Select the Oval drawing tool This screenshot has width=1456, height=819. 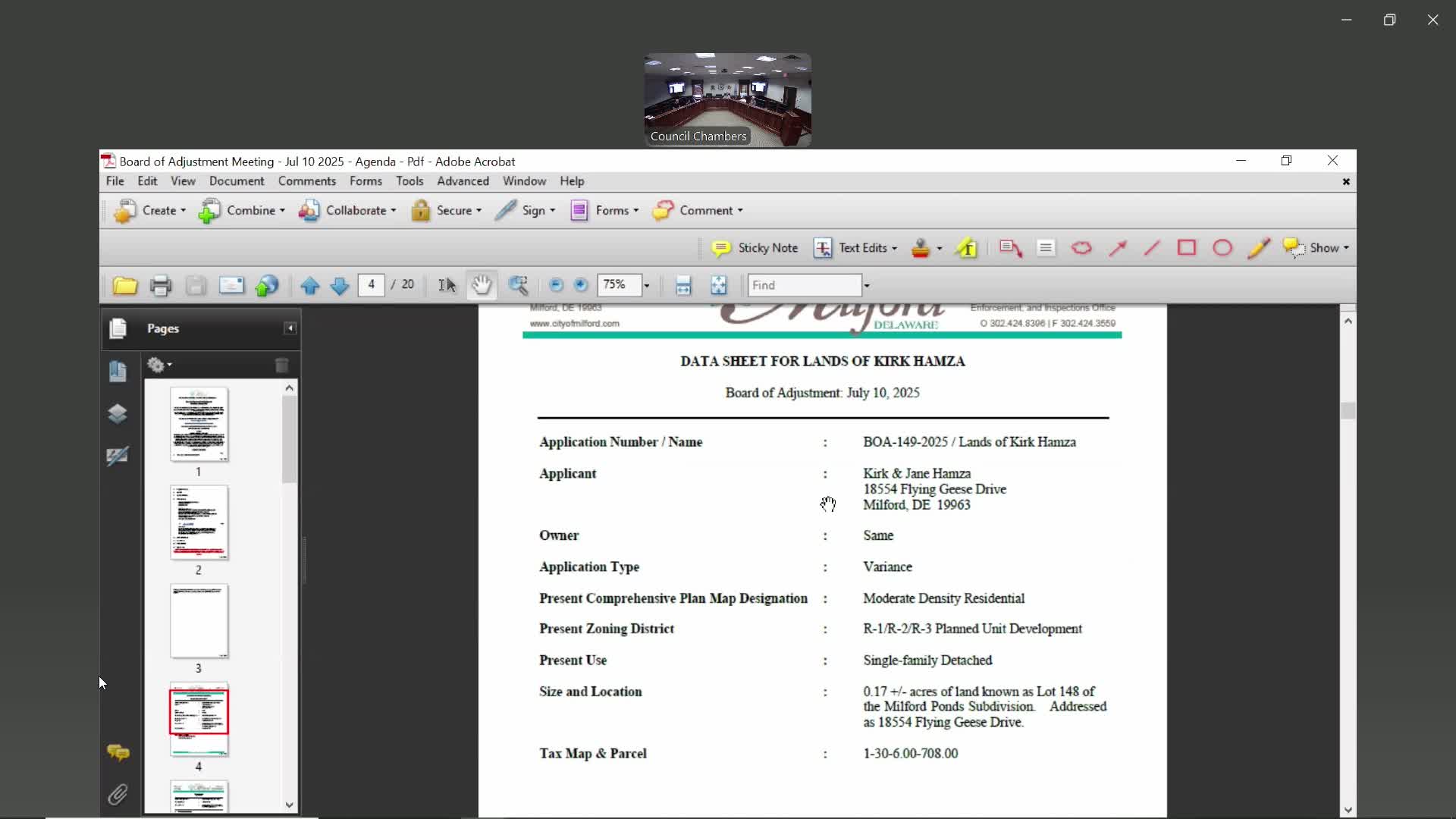1222,248
